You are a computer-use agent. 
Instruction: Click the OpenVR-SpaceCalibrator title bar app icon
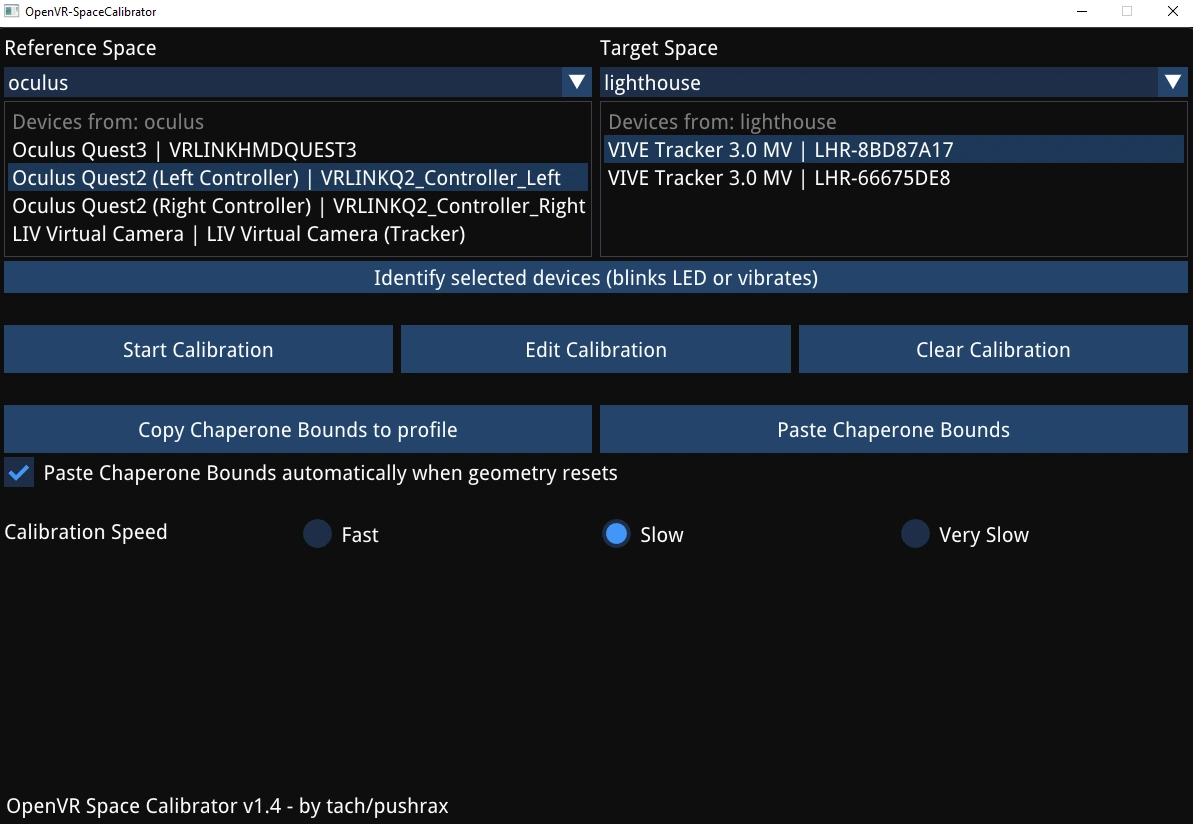(x=12, y=11)
